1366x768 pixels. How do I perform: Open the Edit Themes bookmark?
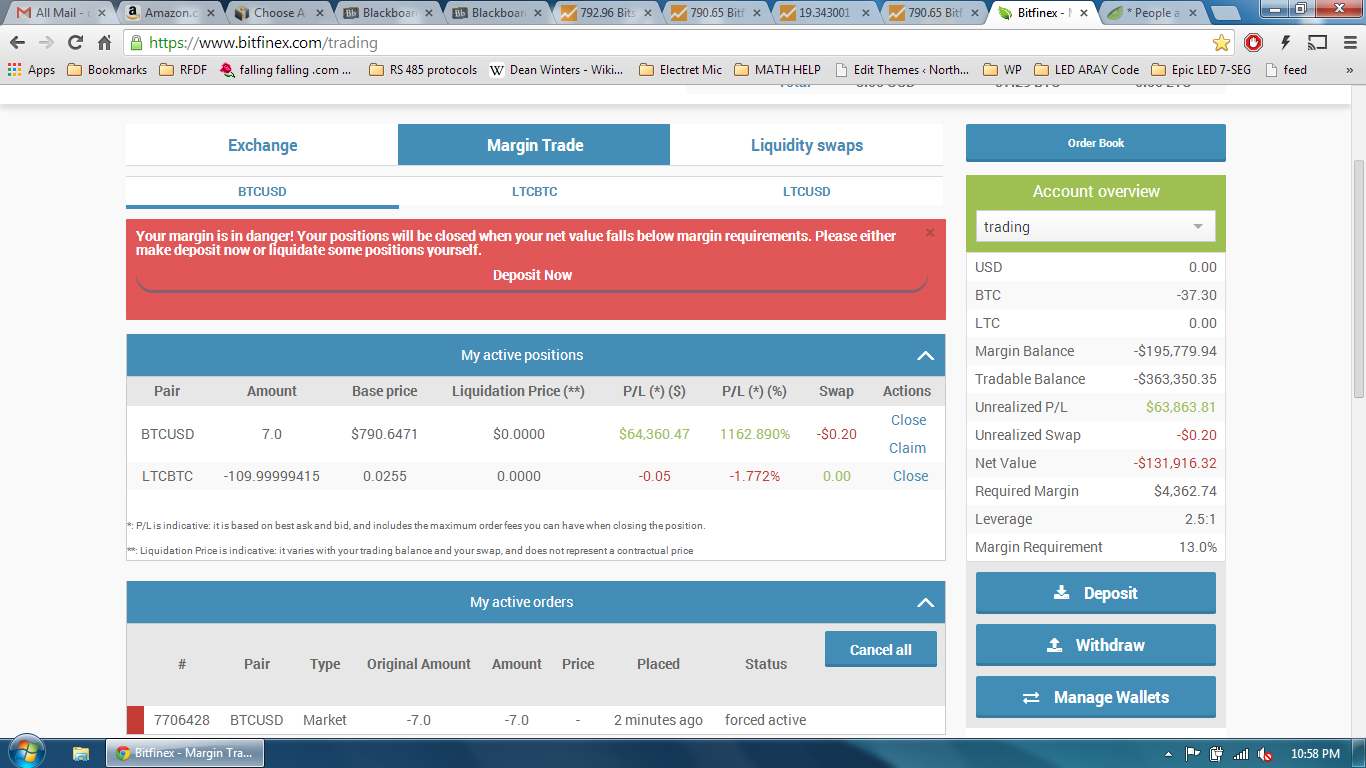(902, 70)
